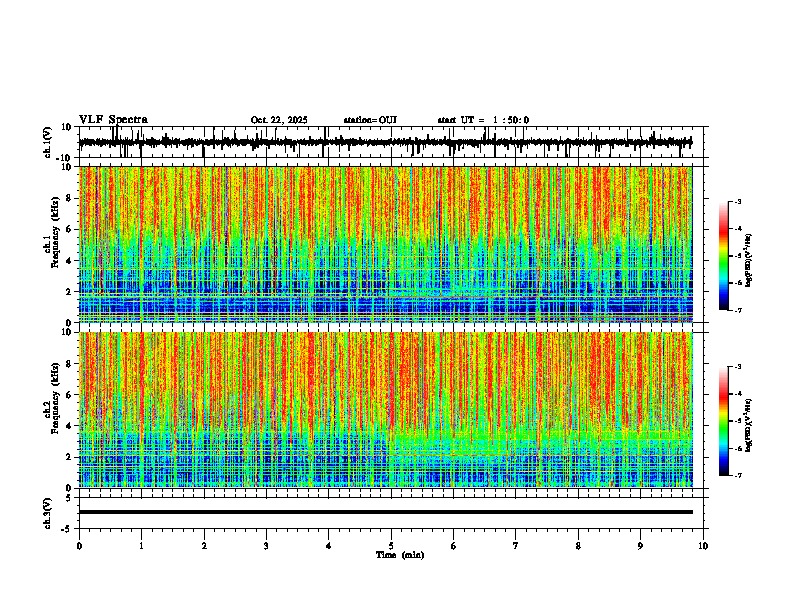This screenshot has height=612, width=792.
Task: Click the time axis tick label "8"
Action: point(578,546)
